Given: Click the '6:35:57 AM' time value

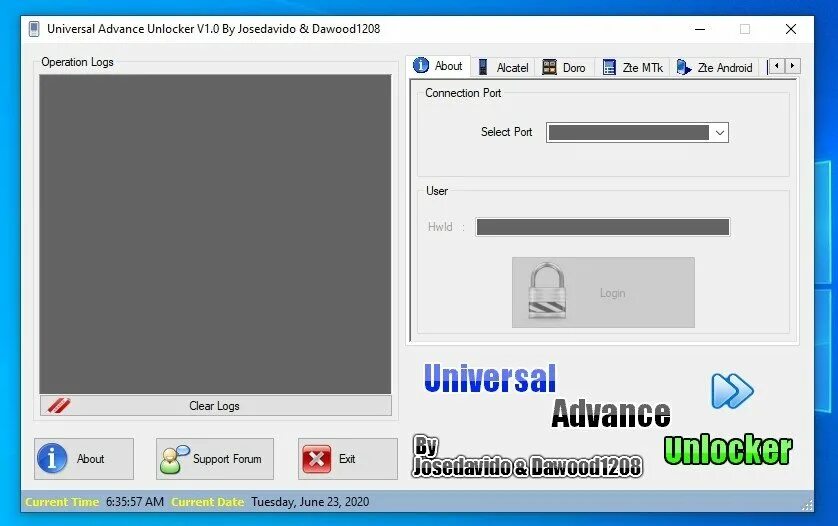Looking at the screenshot, I should pyautogui.click(x=135, y=502).
